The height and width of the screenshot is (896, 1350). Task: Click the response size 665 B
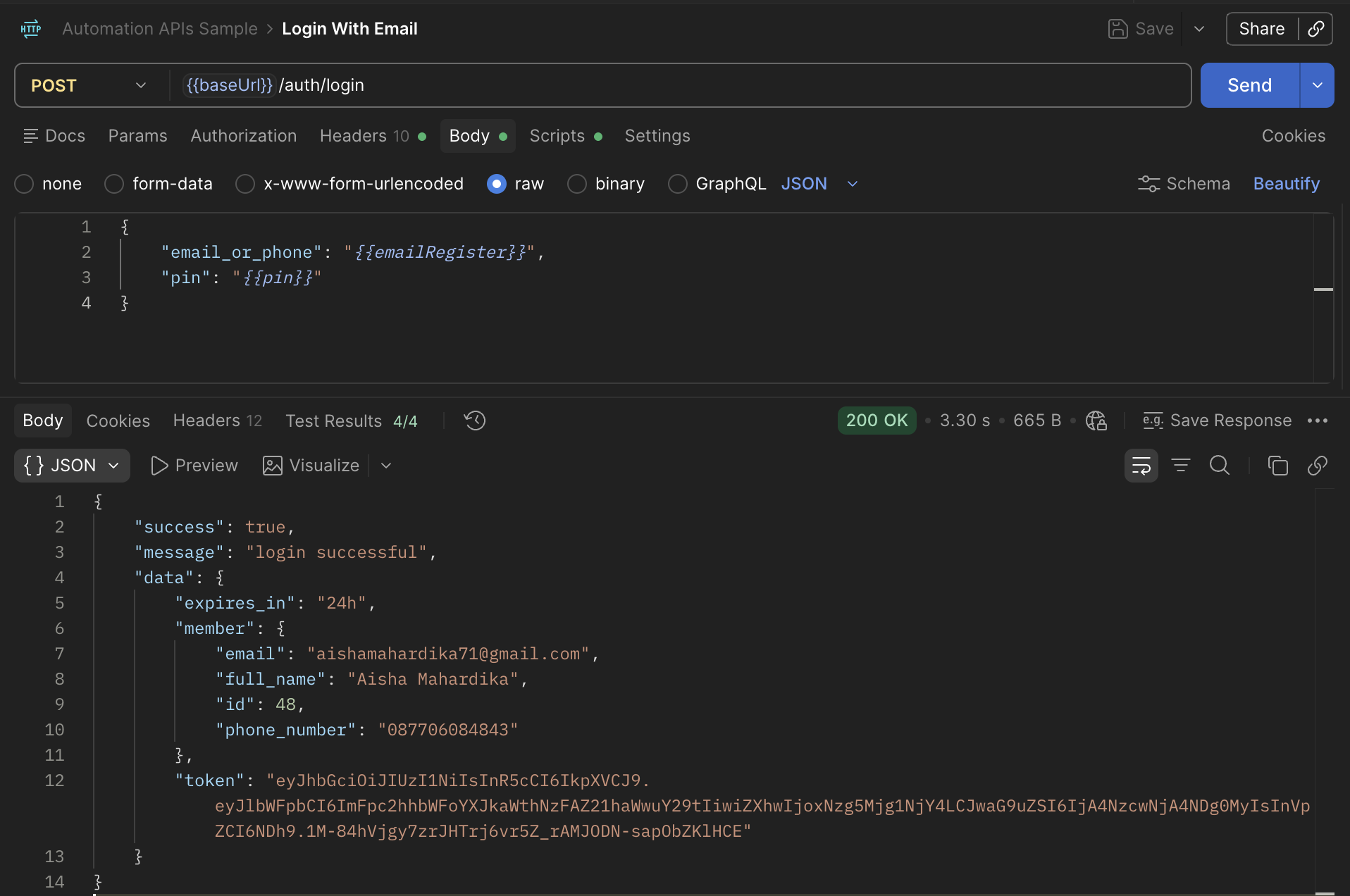(1037, 421)
